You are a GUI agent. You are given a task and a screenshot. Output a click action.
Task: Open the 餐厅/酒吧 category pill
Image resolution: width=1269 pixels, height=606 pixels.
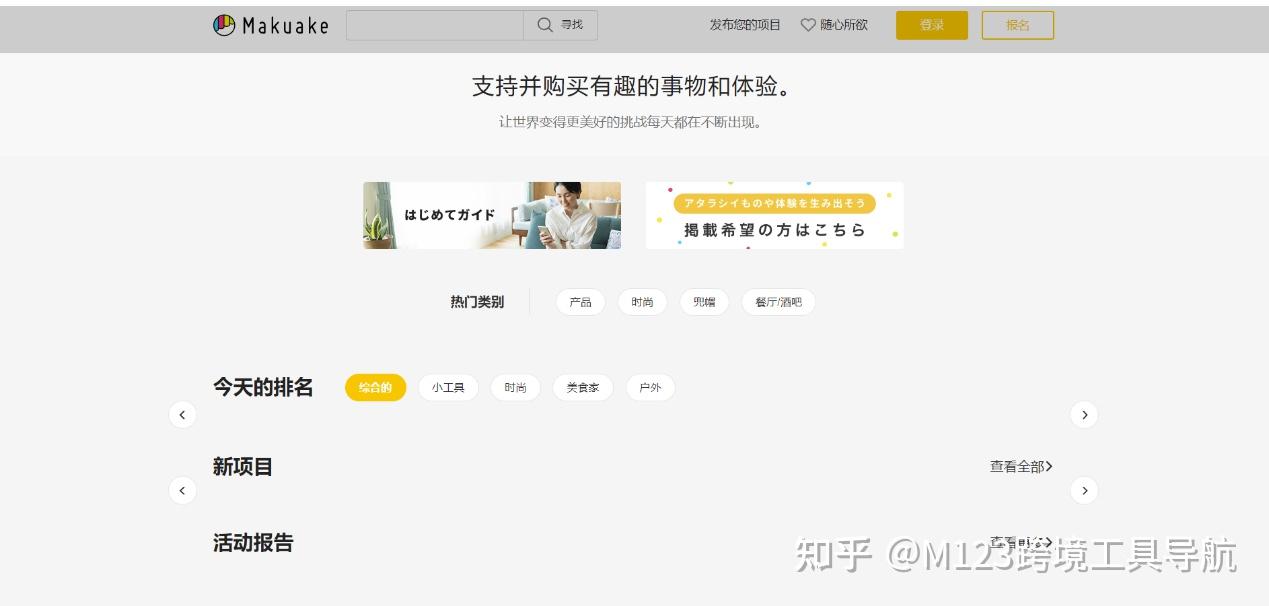(779, 301)
